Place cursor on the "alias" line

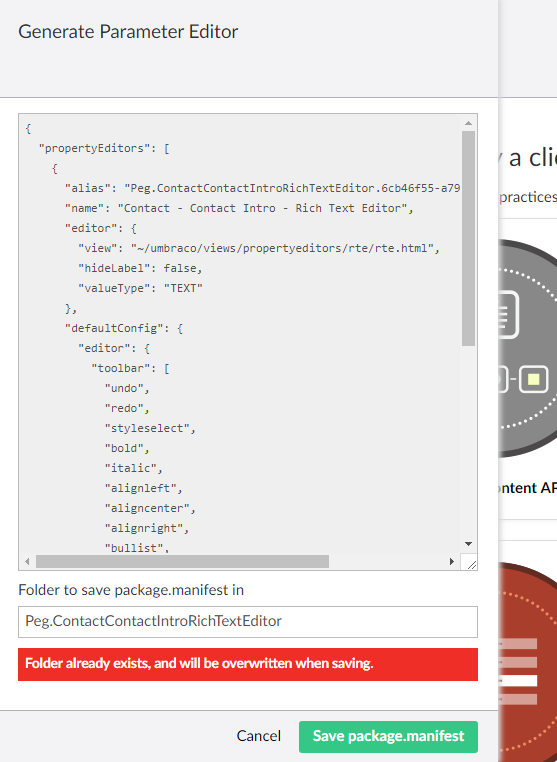pyautogui.click(x=262, y=188)
